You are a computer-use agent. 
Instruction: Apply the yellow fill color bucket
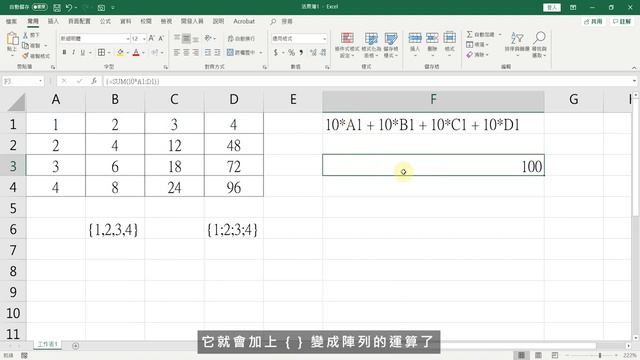pyautogui.click(x=120, y=52)
